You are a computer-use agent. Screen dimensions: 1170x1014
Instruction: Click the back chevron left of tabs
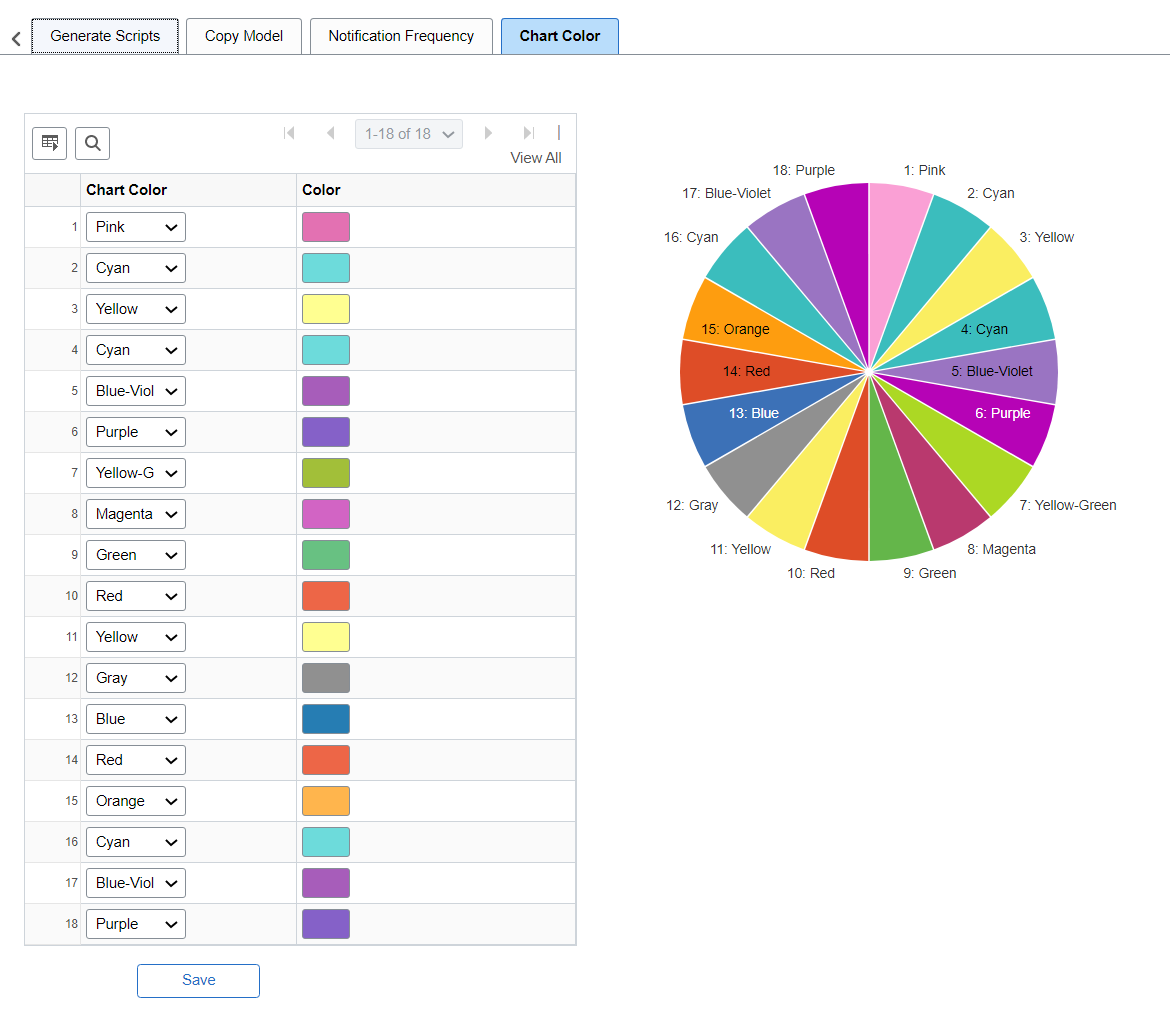pos(16,39)
